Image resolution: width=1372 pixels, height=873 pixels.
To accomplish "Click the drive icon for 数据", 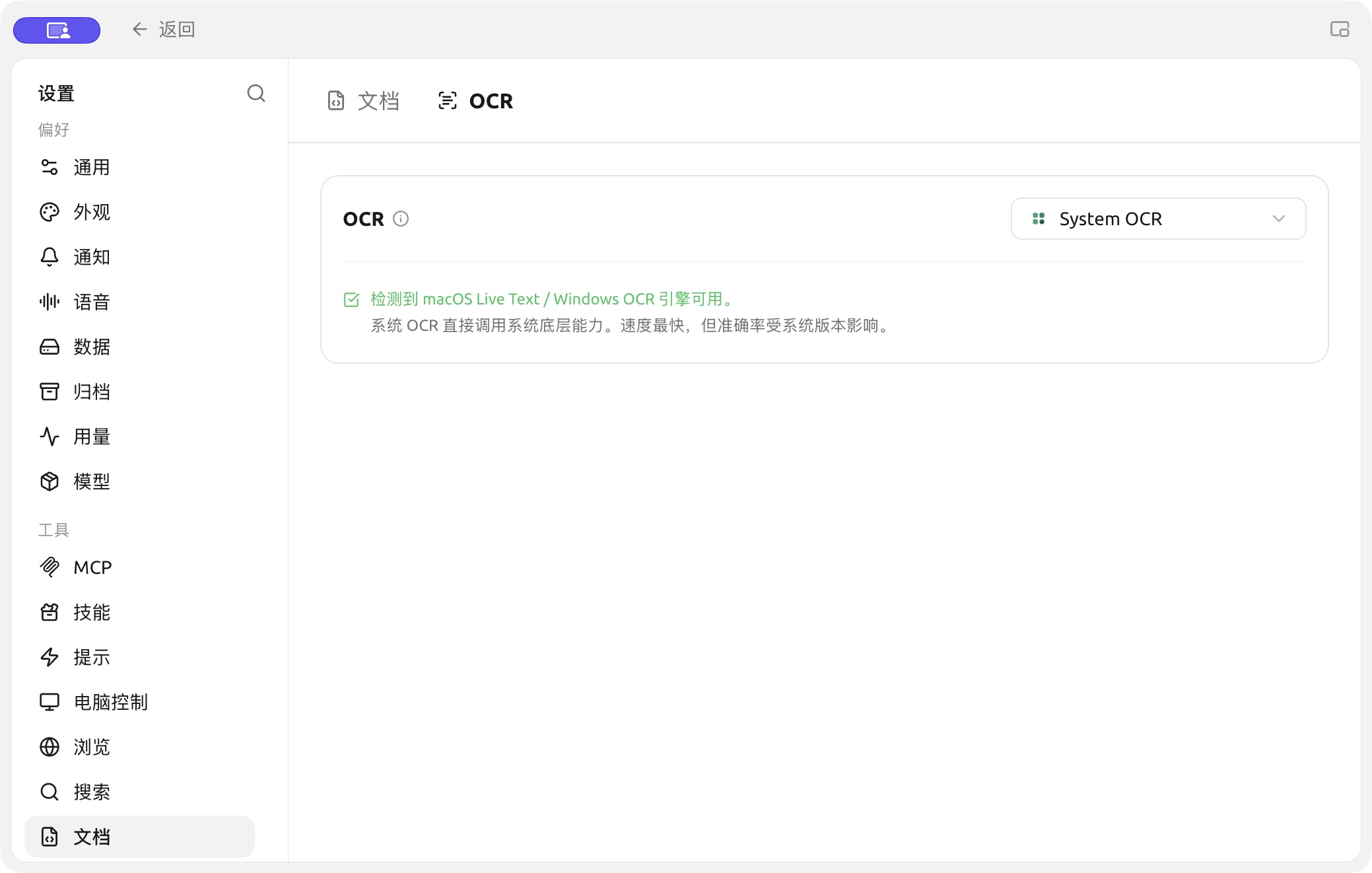I will 50,347.
